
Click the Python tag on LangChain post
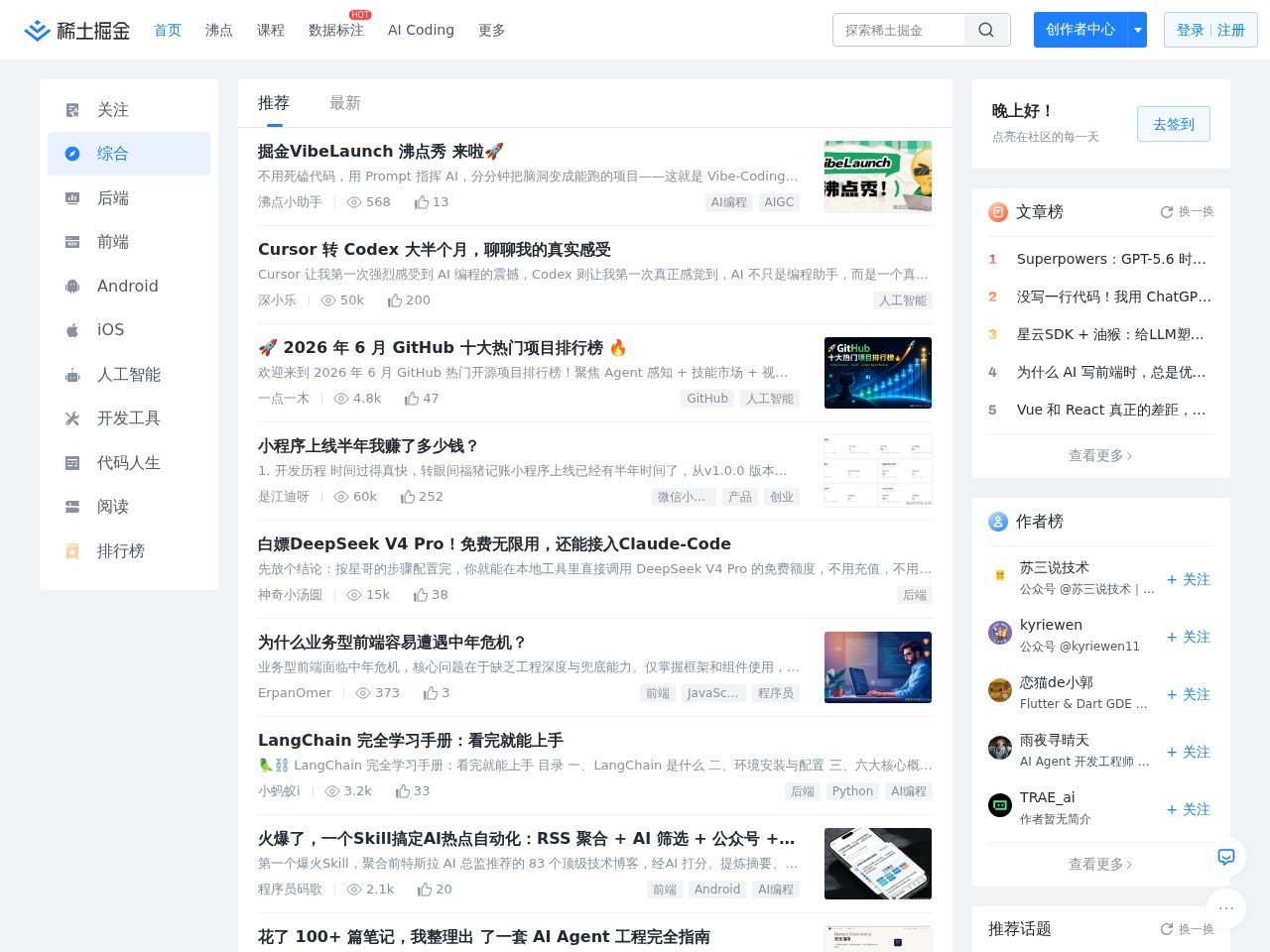852,791
